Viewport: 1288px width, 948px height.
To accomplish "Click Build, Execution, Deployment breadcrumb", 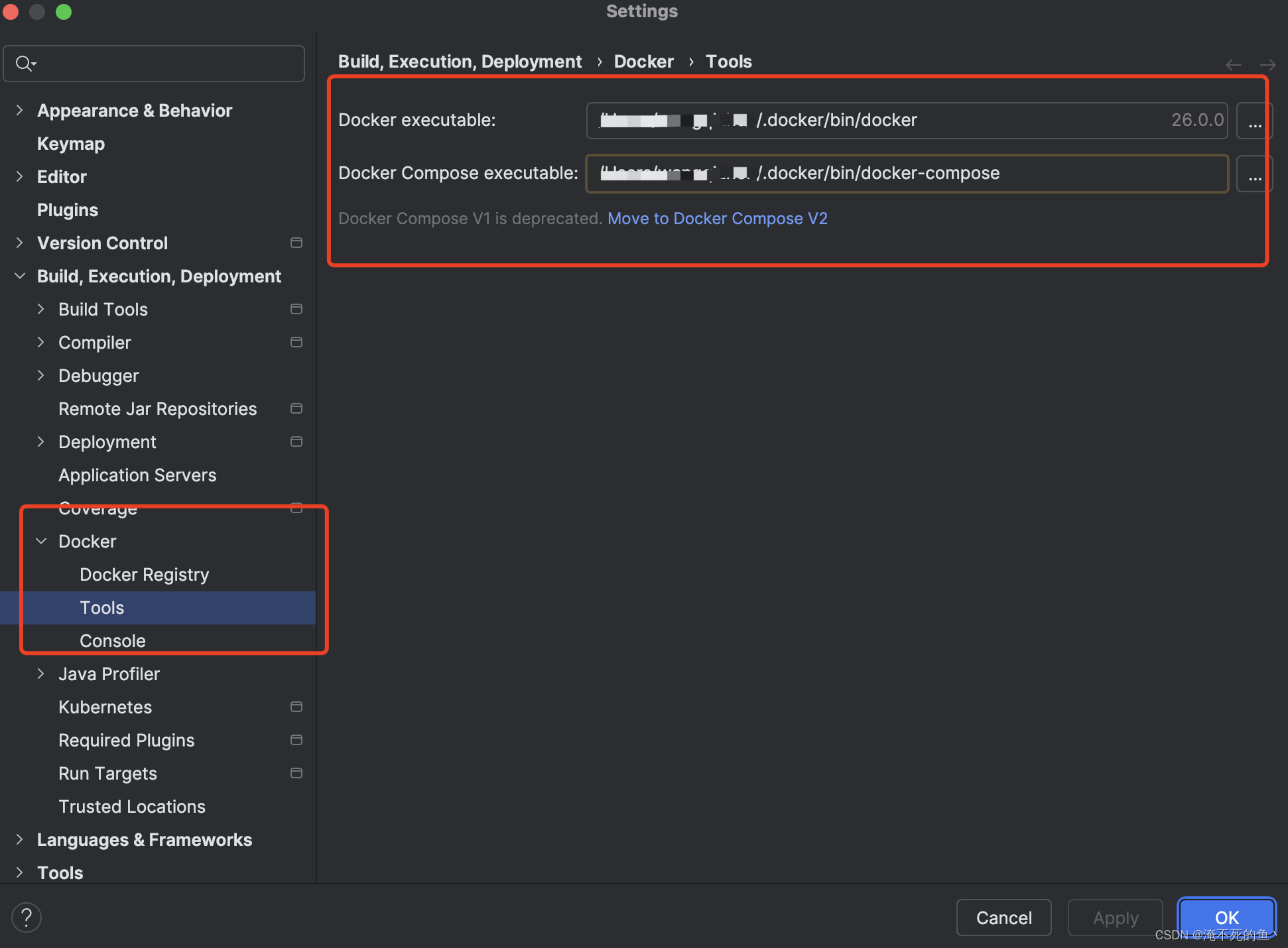I will [460, 62].
